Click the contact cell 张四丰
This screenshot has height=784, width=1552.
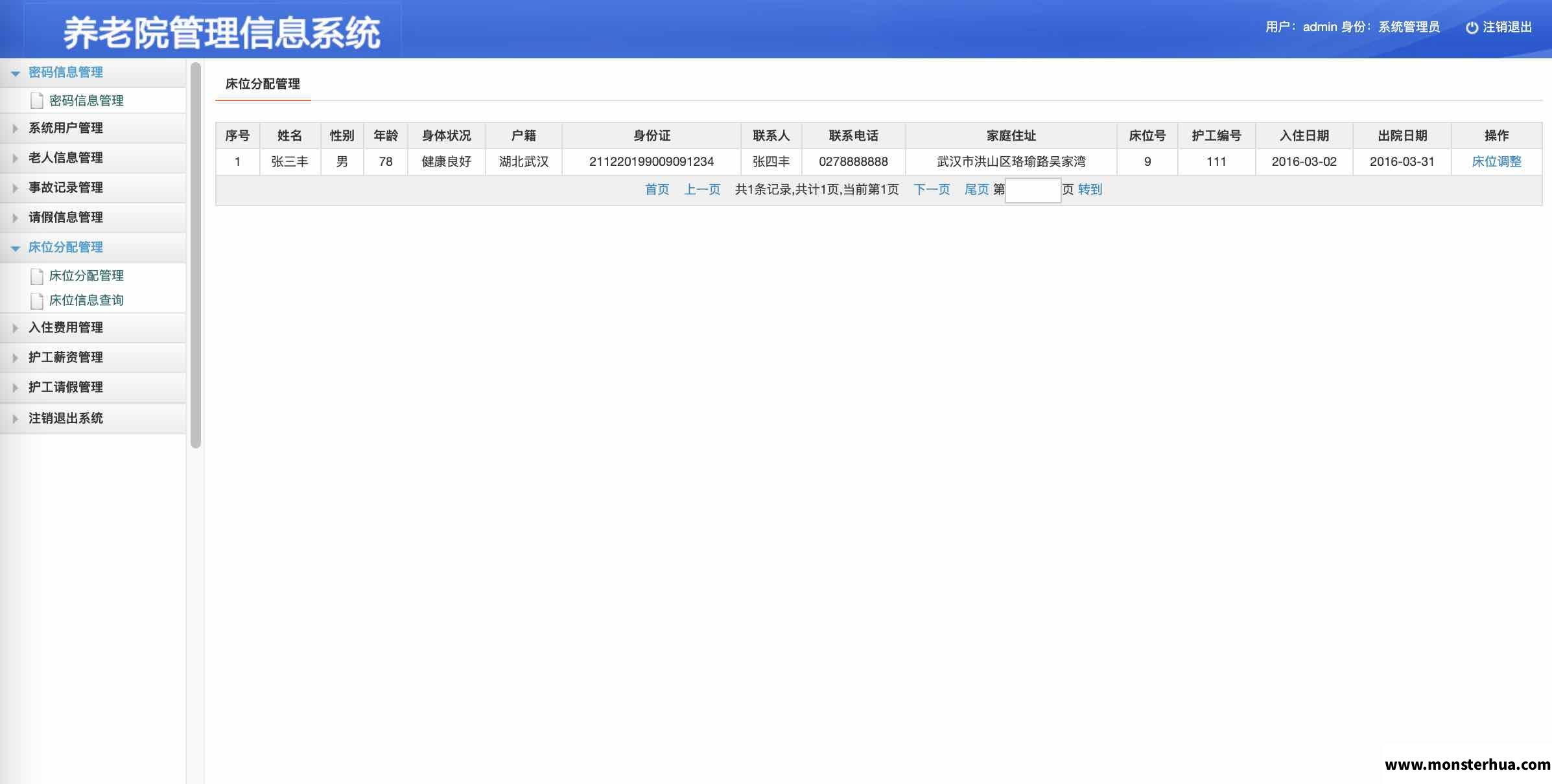[x=771, y=162]
